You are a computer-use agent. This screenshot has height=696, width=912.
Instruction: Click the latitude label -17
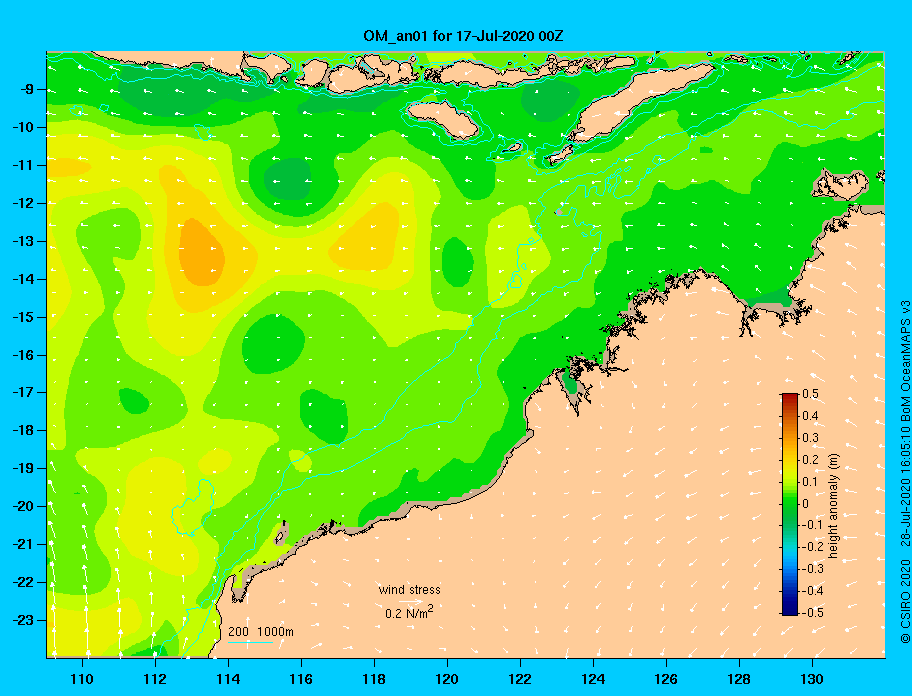point(22,392)
